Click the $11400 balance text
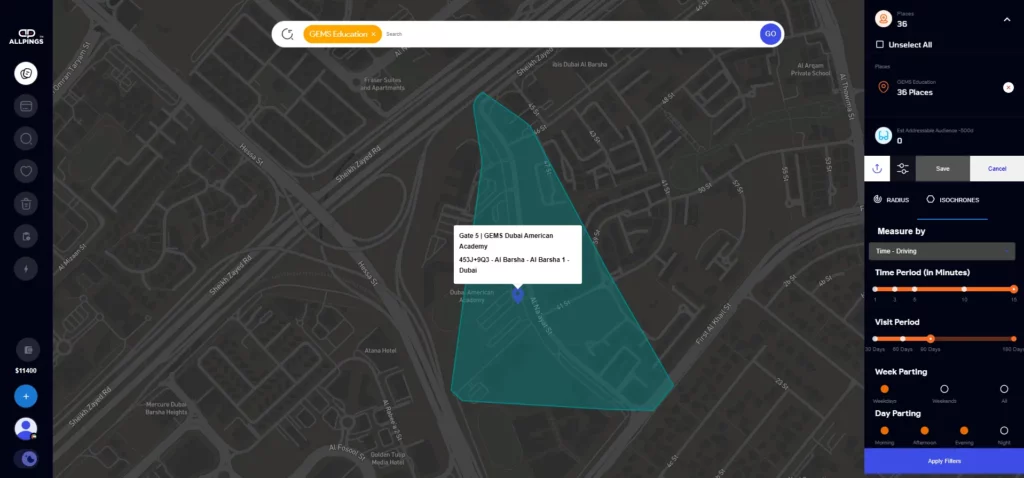This screenshot has height=478, width=1024. tap(26, 371)
